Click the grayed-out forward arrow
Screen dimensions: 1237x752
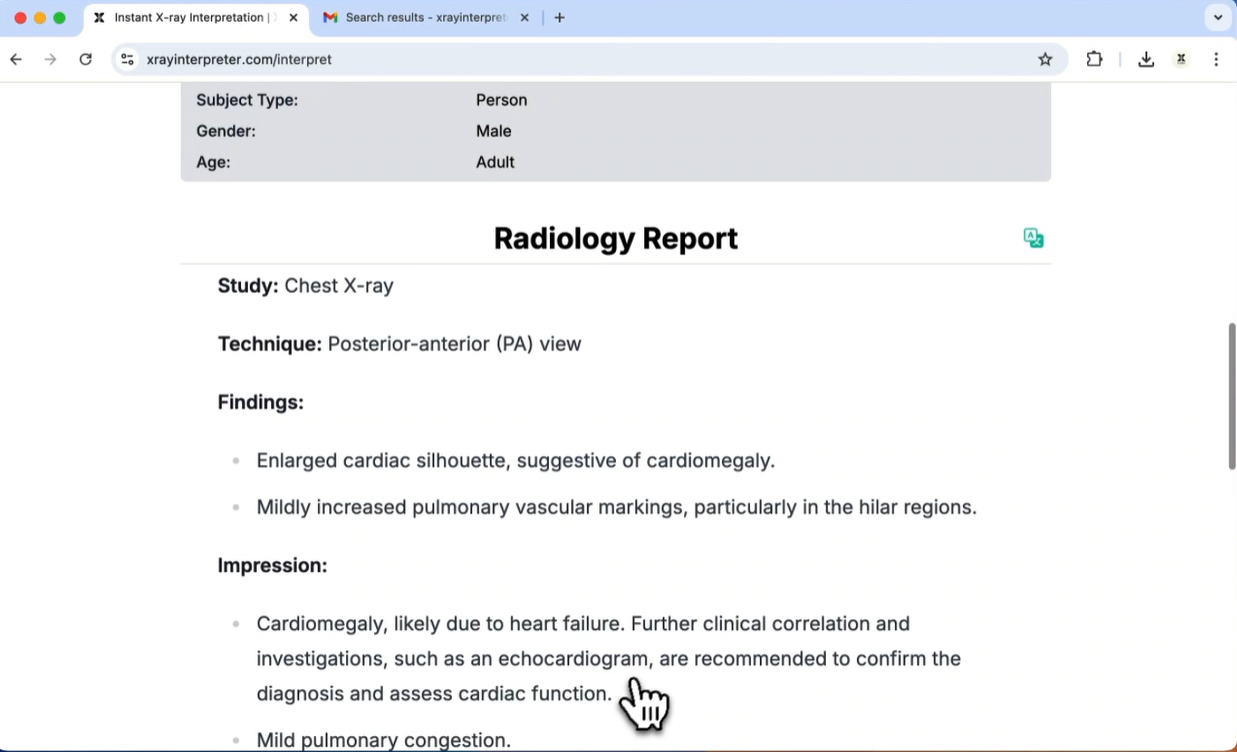coord(50,59)
